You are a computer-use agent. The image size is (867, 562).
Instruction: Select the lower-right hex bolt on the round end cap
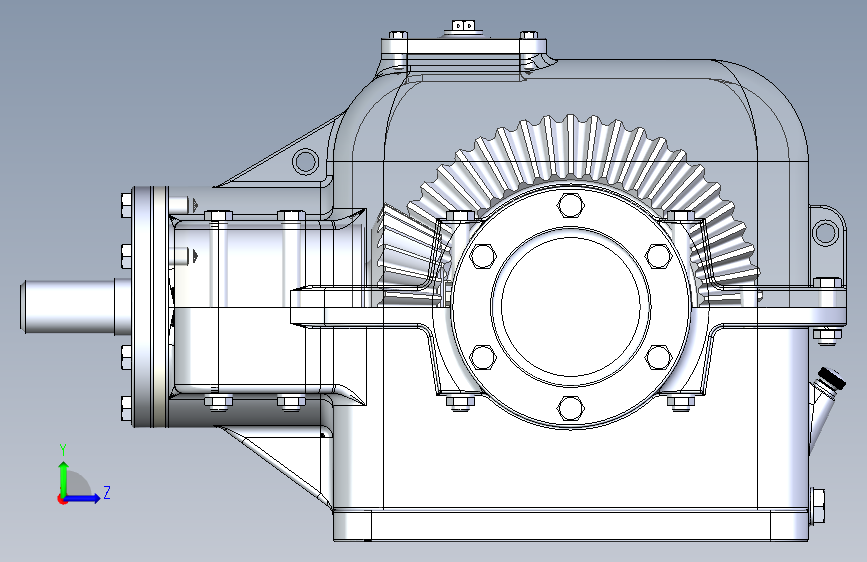pyautogui.click(x=659, y=357)
